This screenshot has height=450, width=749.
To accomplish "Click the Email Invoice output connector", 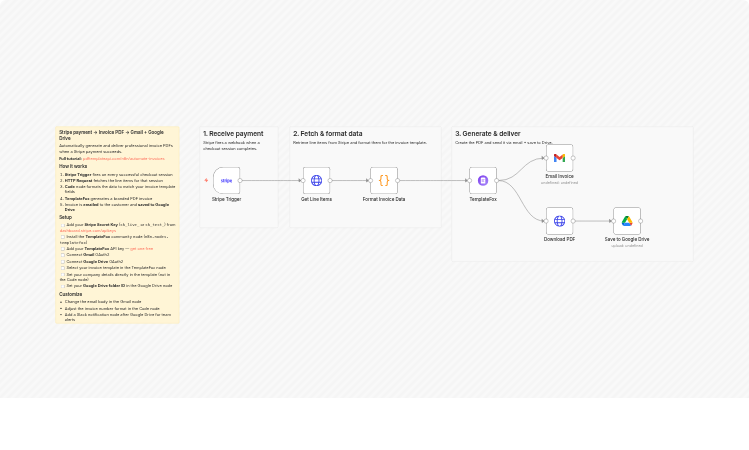I will pos(573,158).
